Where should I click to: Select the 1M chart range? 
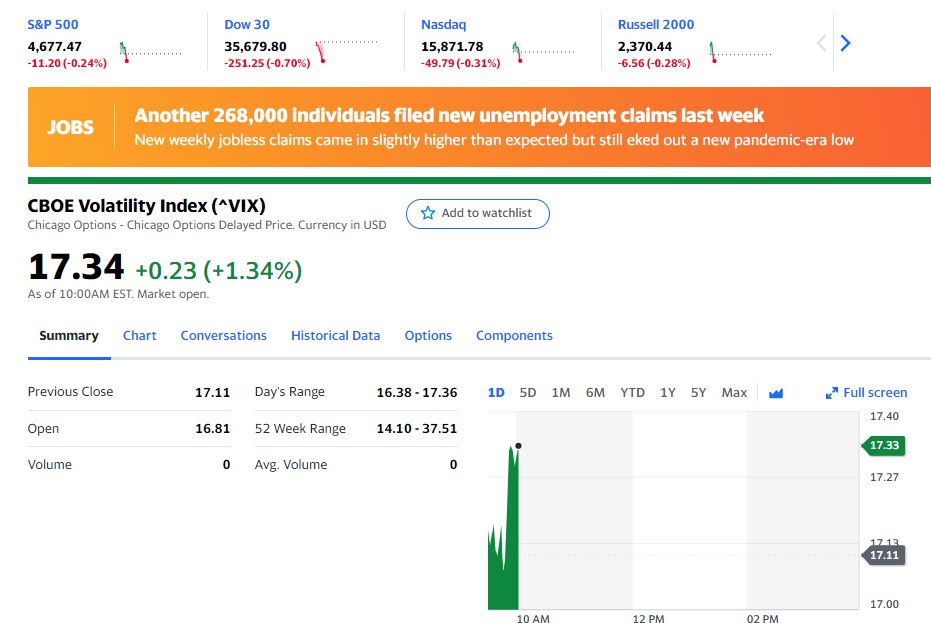(560, 393)
